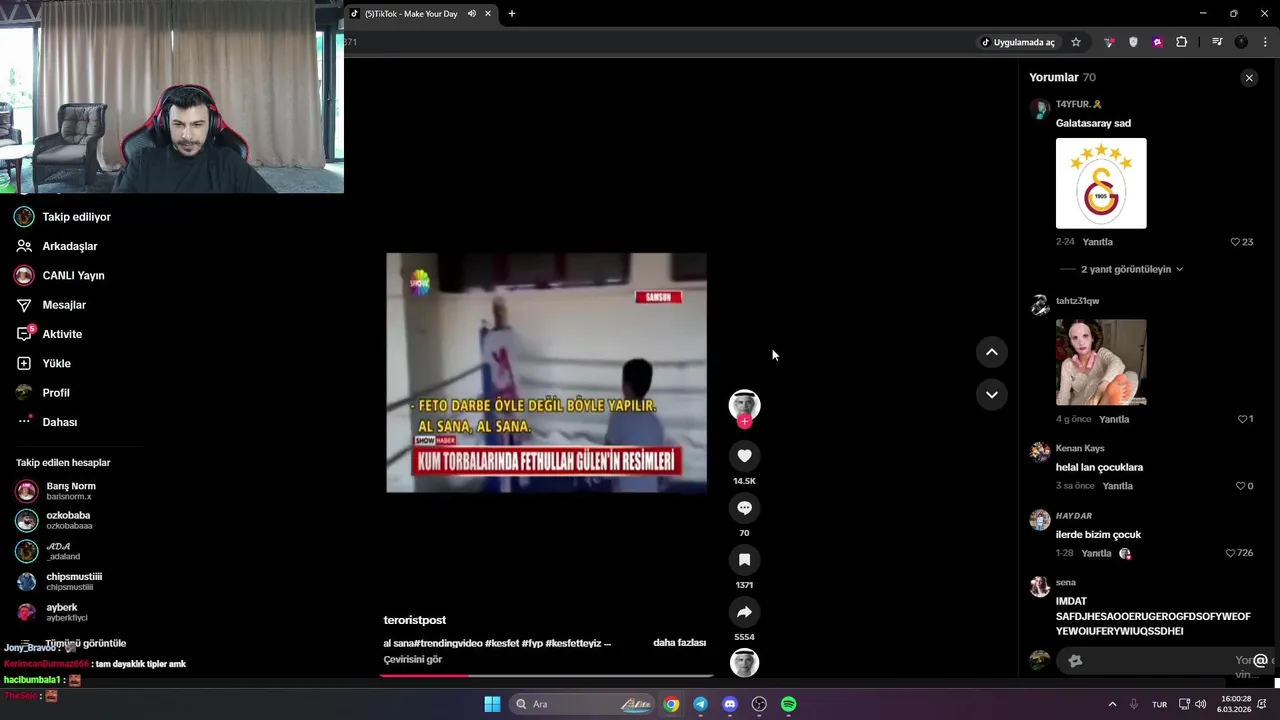1280x720 pixels.
Task: Go to previous video with up arrow
Action: tap(991, 352)
